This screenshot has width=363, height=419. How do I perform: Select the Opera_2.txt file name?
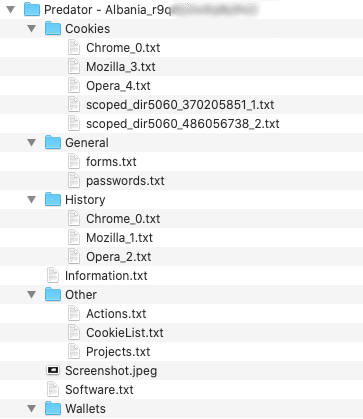pyautogui.click(x=119, y=257)
